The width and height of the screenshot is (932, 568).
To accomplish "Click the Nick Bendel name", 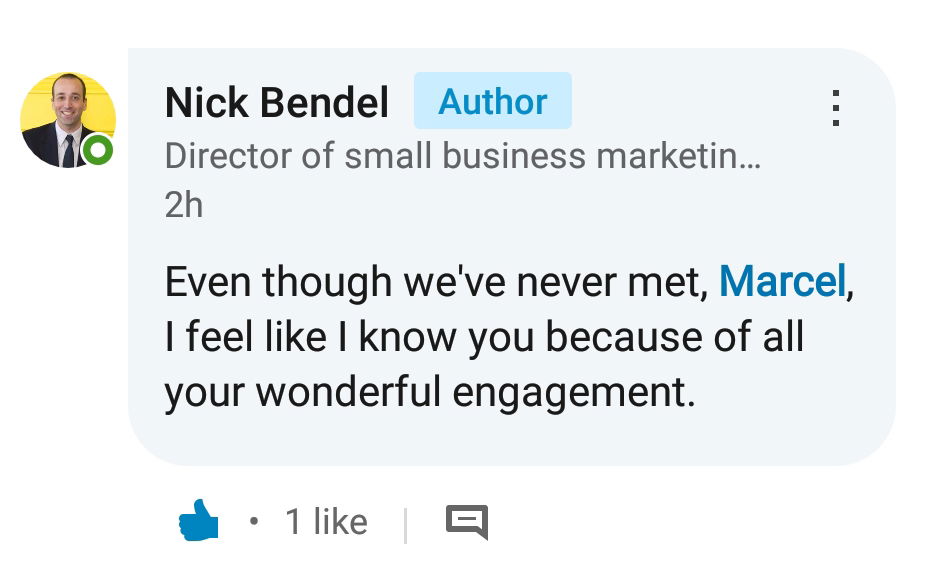I will click(x=276, y=103).
